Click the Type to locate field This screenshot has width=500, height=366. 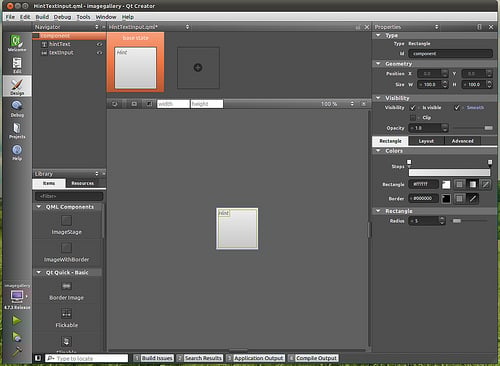coord(87,358)
